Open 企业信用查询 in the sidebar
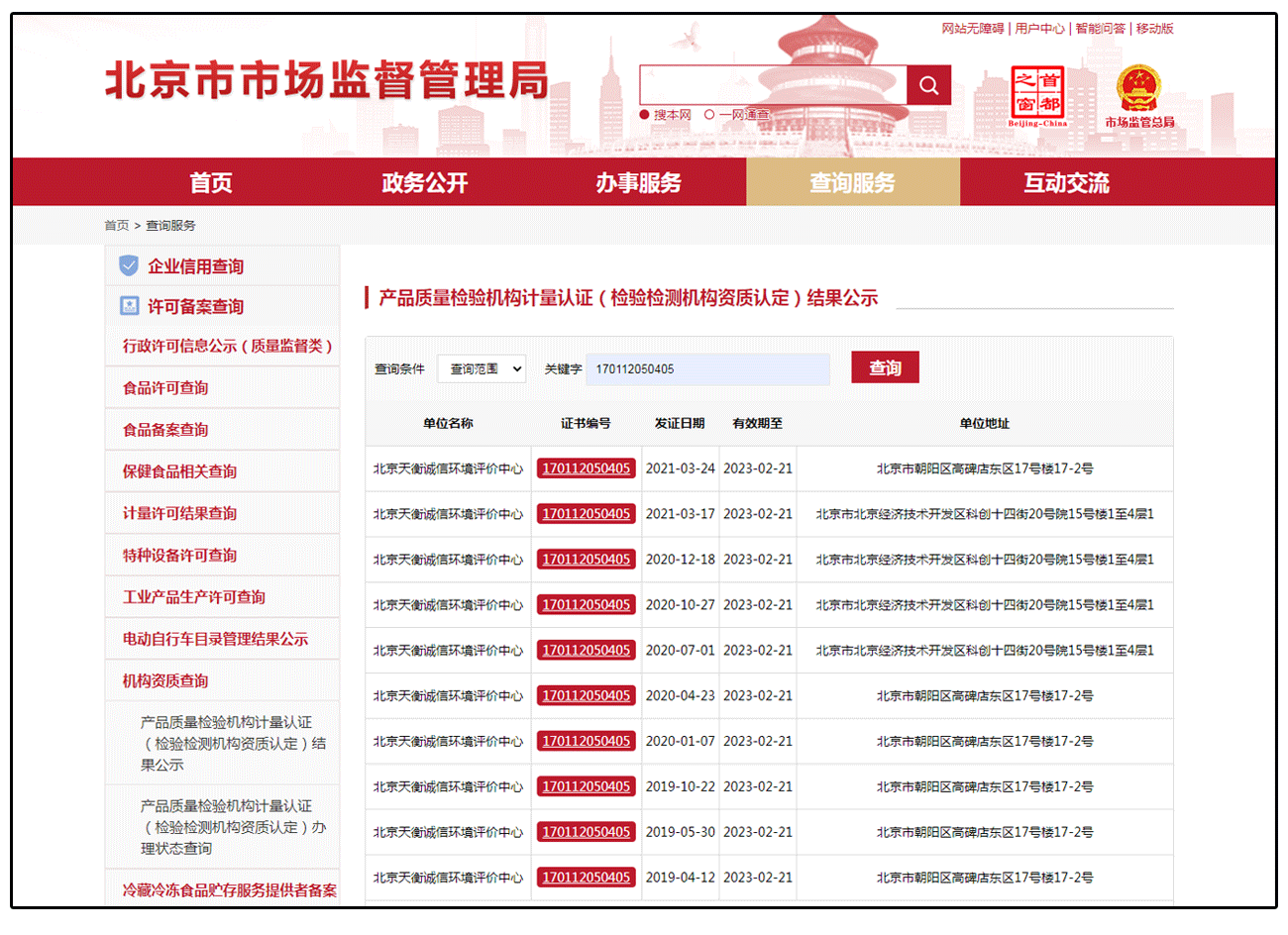This screenshot has height=935, width=1288. click(x=195, y=265)
